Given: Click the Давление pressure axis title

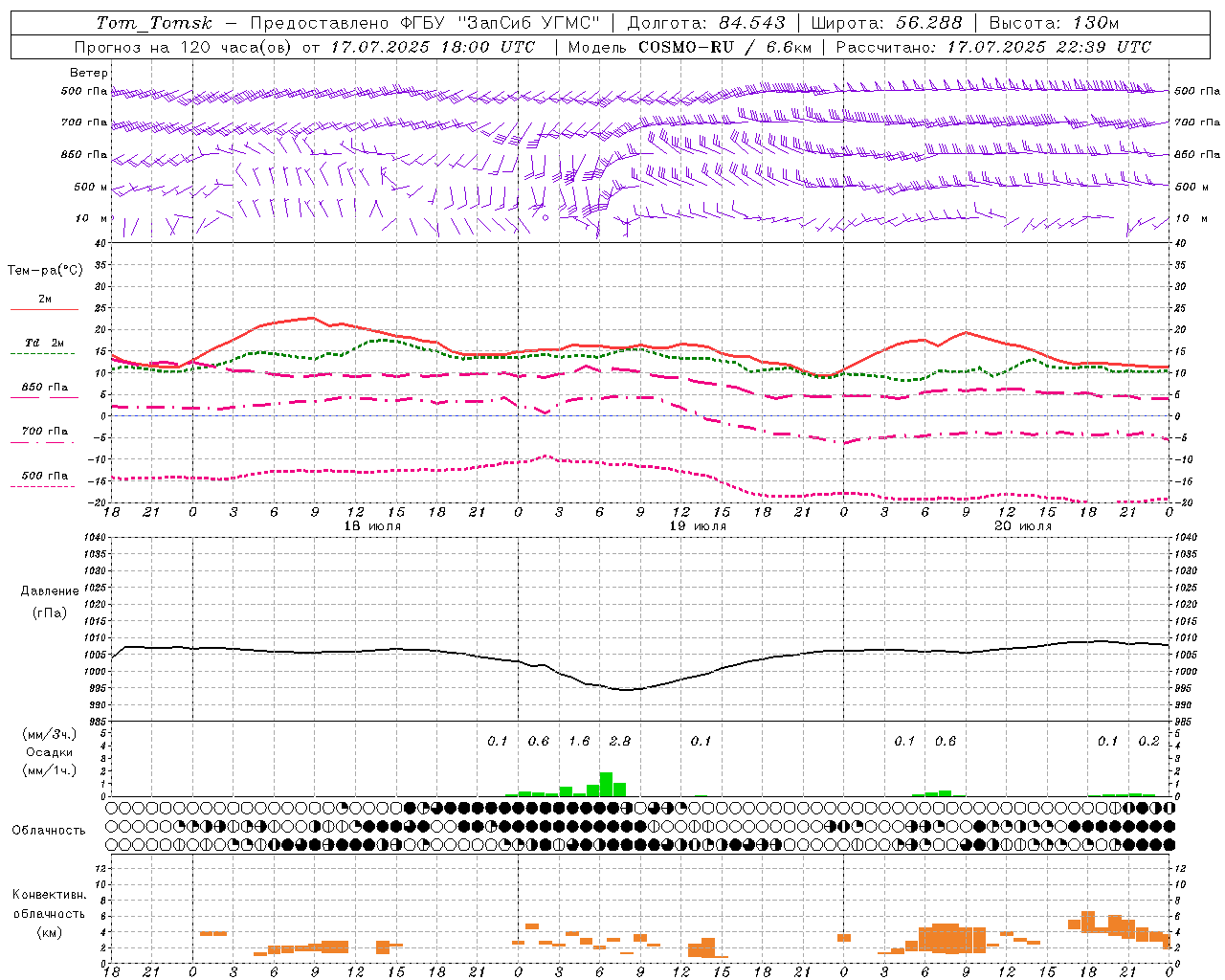Looking at the screenshot, I should pyautogui.click(x=50, y=590).
